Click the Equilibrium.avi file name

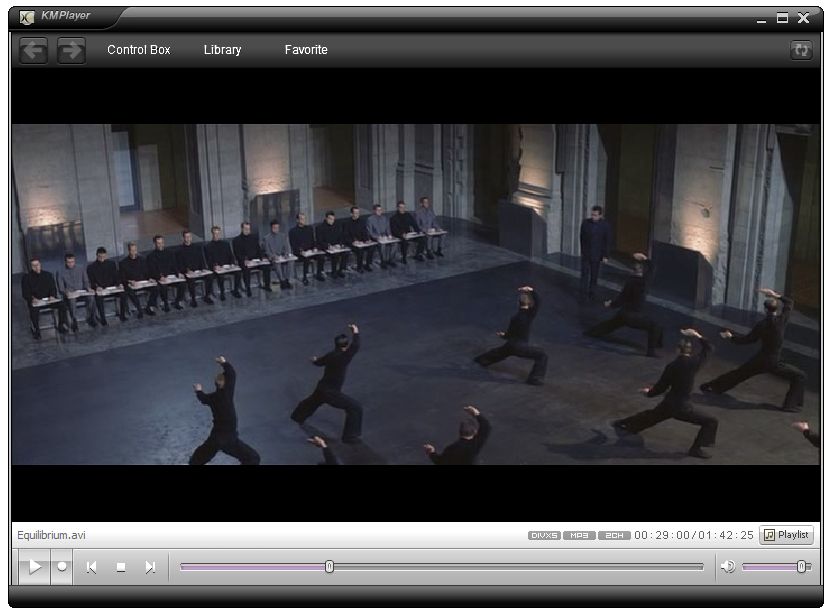pyautogui.click(x=51, y=535)
